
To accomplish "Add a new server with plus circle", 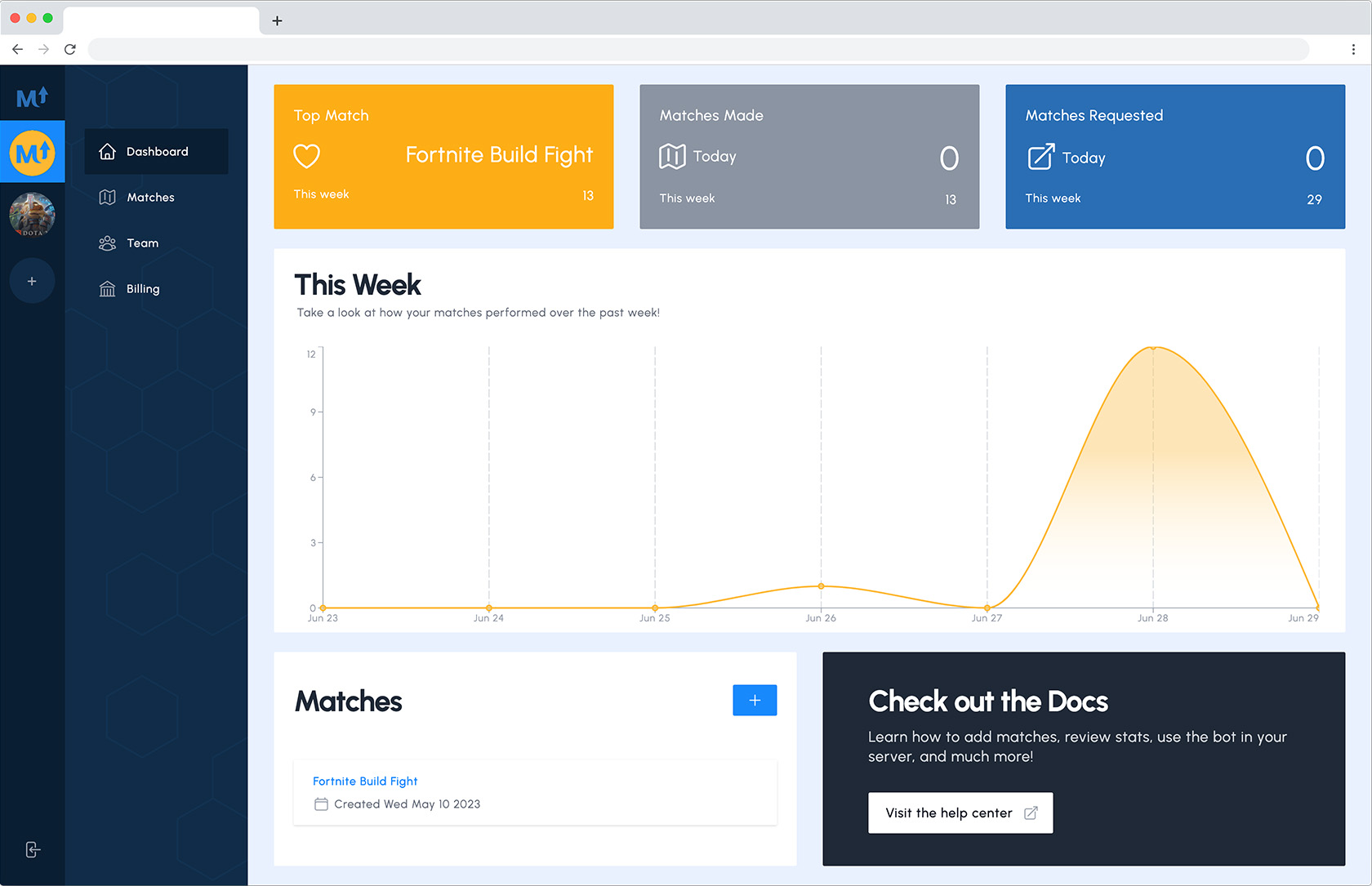I will click(33, 281).
